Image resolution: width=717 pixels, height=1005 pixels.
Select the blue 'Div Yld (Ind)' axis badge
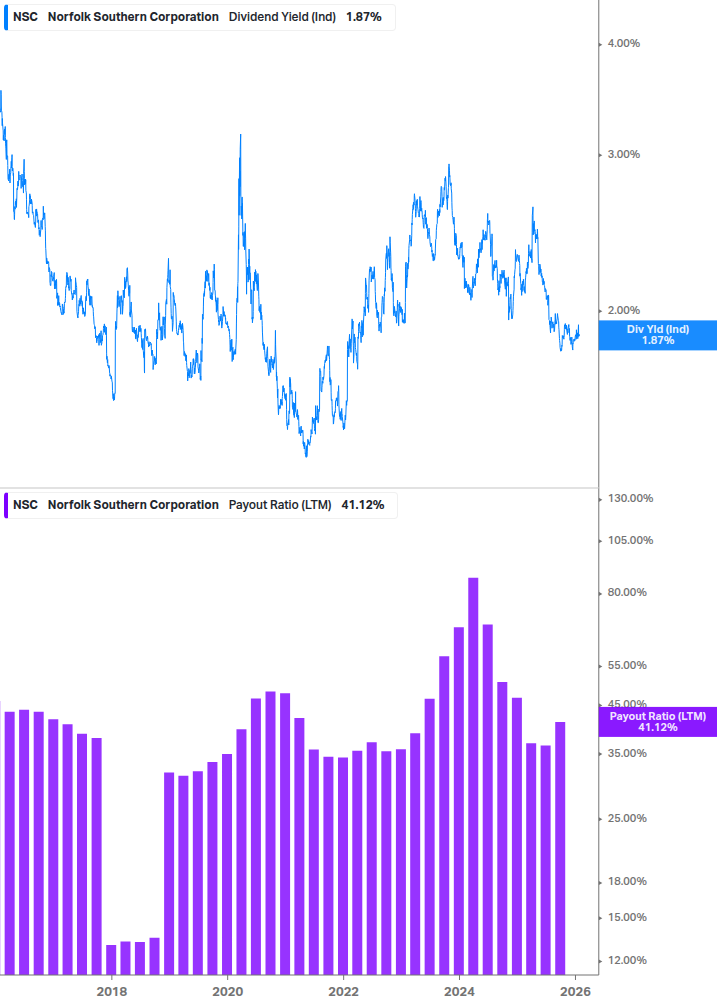[657, 335]
